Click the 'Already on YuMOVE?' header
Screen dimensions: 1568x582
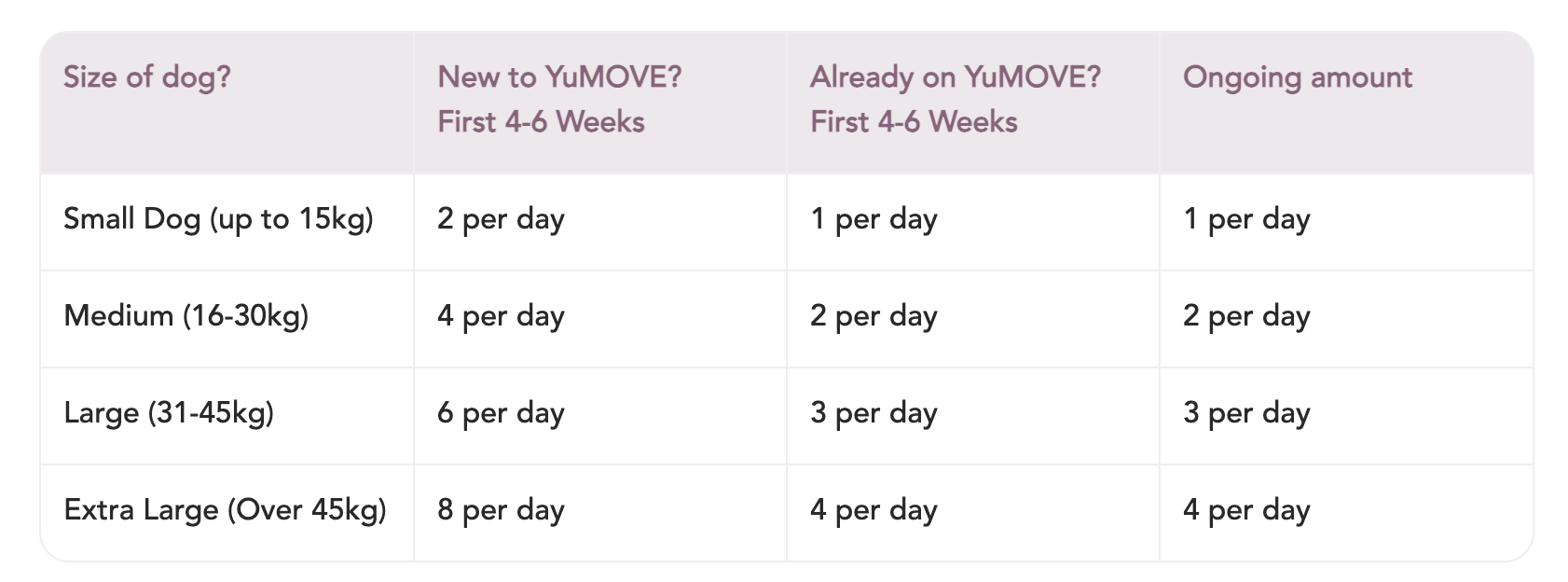[x=956, y=77]
